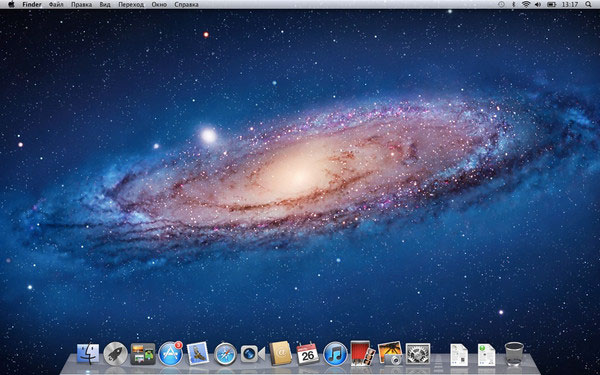Open the Trash in the Dock
This screenshot has height=375, width=600.
pyautogui.click(x=514, y=354)
